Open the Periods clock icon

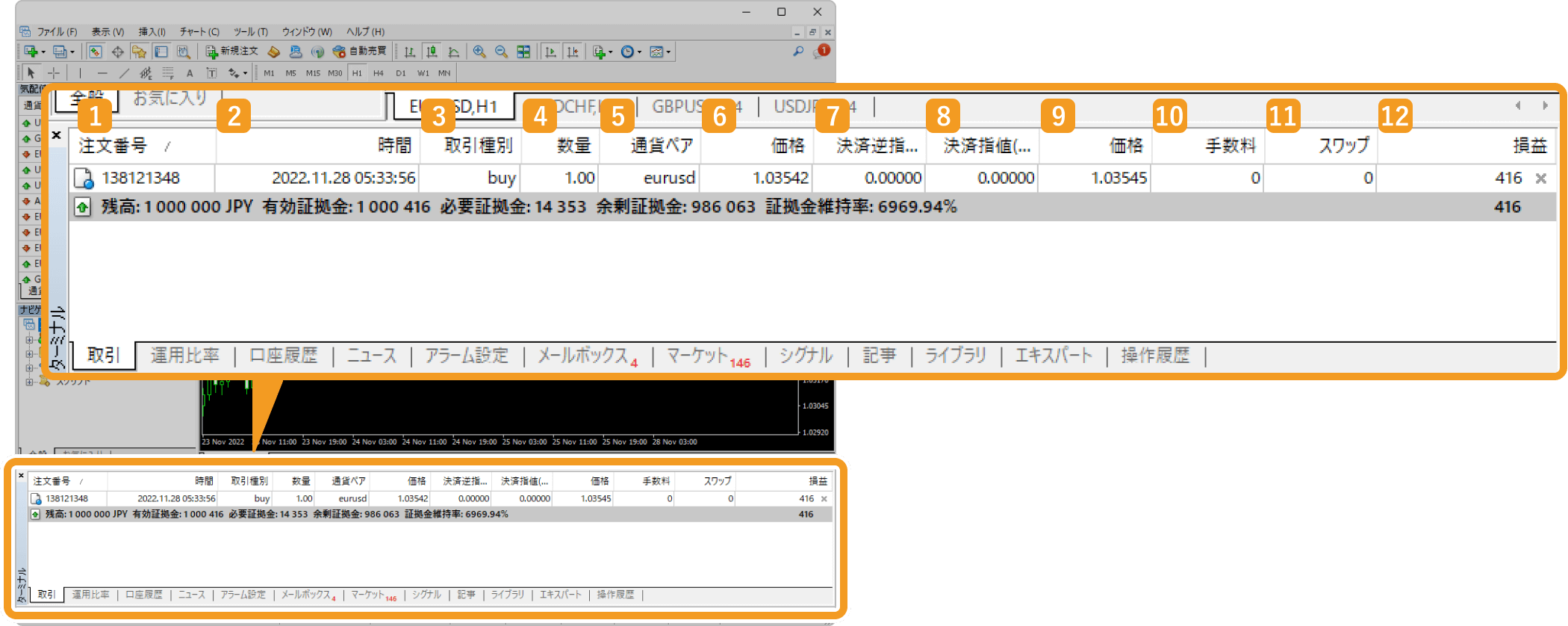pos(627,52)
